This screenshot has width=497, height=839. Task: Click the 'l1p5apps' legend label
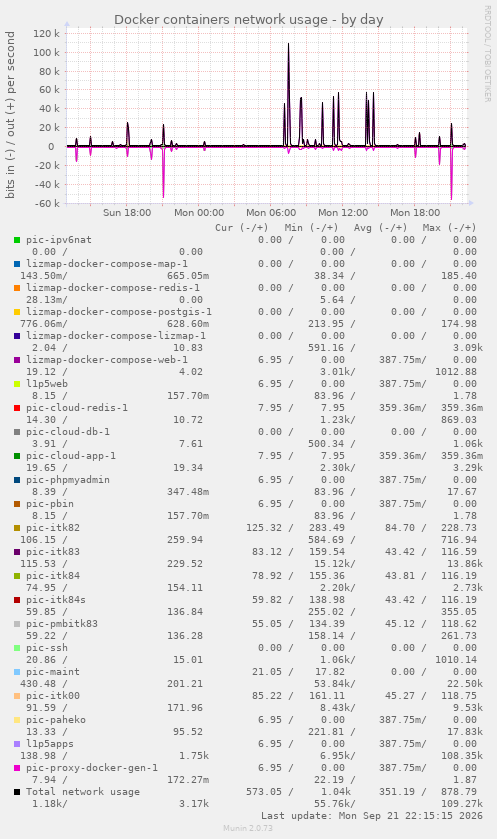(x=50, y=744)
